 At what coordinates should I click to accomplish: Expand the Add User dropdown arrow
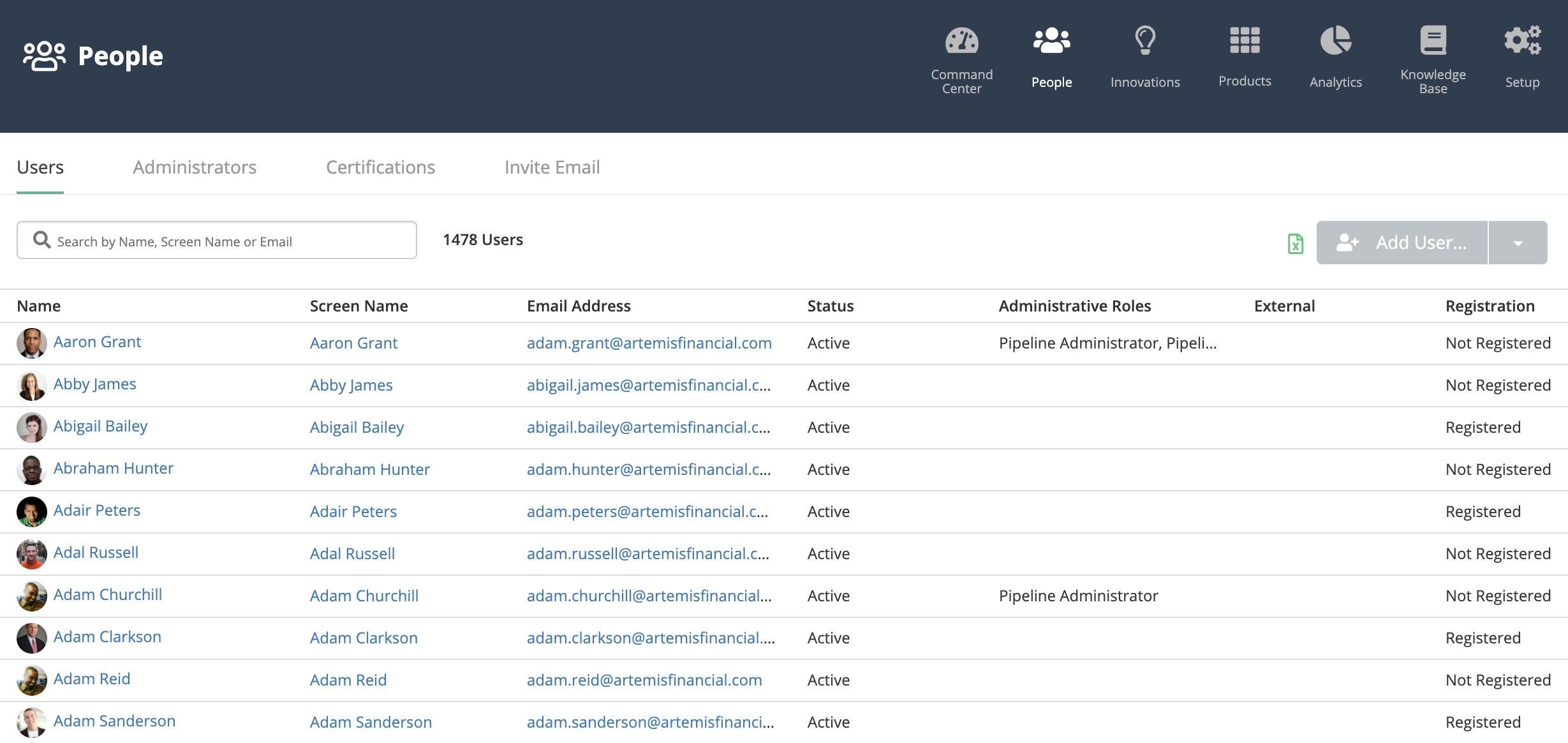(1518, 243)
